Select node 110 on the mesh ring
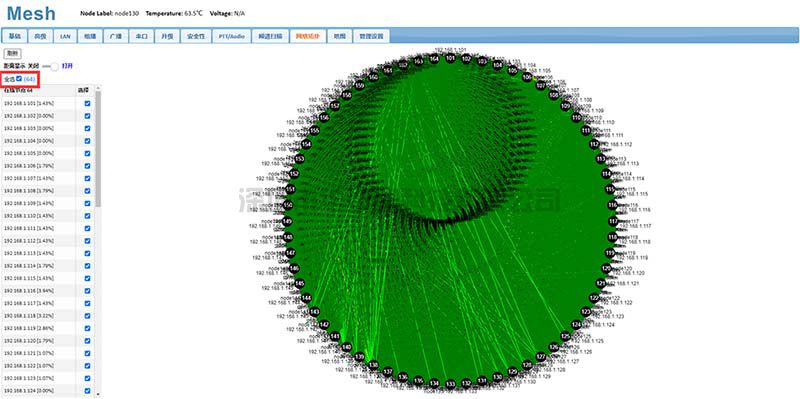Viewport: 800px width, 399px height. (577, 117)
